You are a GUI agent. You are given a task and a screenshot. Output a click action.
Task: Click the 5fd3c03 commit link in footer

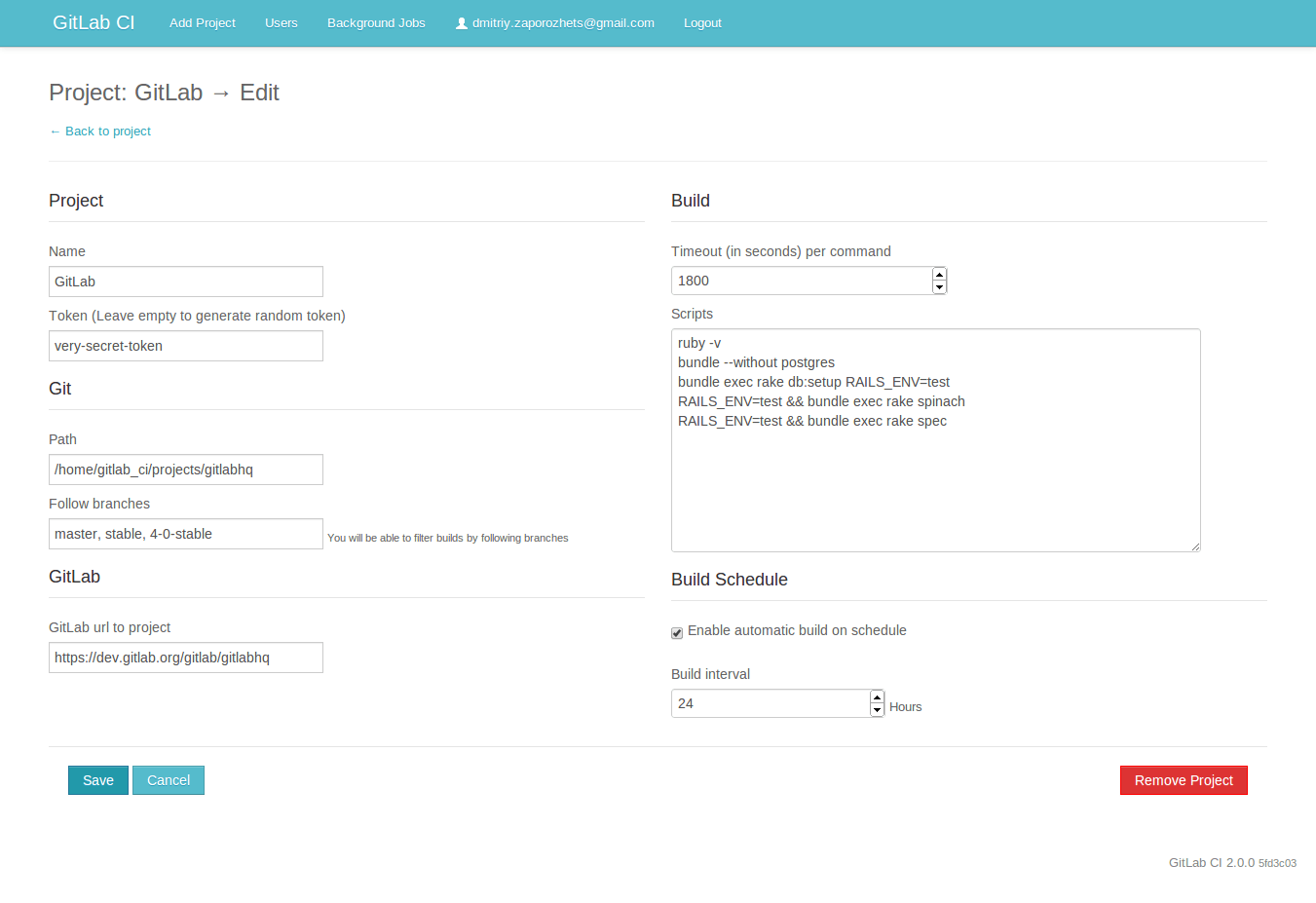[1277, 863]
